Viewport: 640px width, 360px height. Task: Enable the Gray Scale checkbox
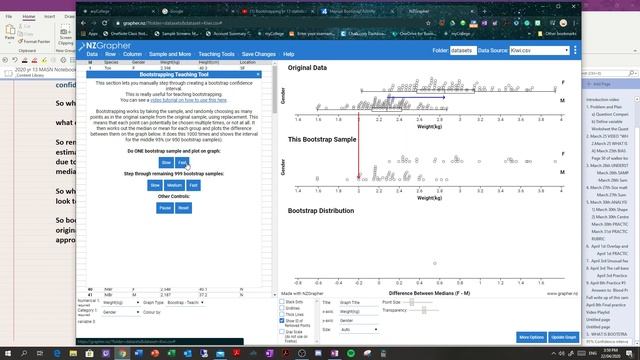282,332
